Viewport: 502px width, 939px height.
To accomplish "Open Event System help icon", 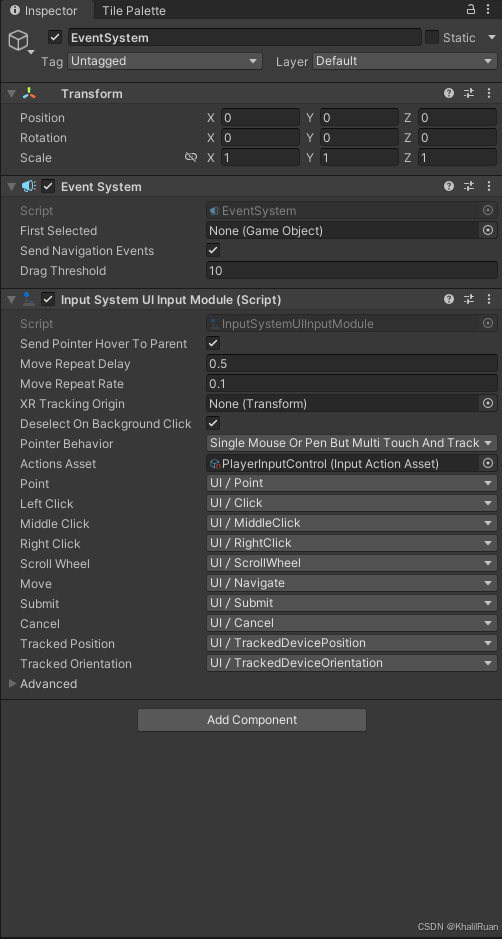I will (x=449, y=186).
